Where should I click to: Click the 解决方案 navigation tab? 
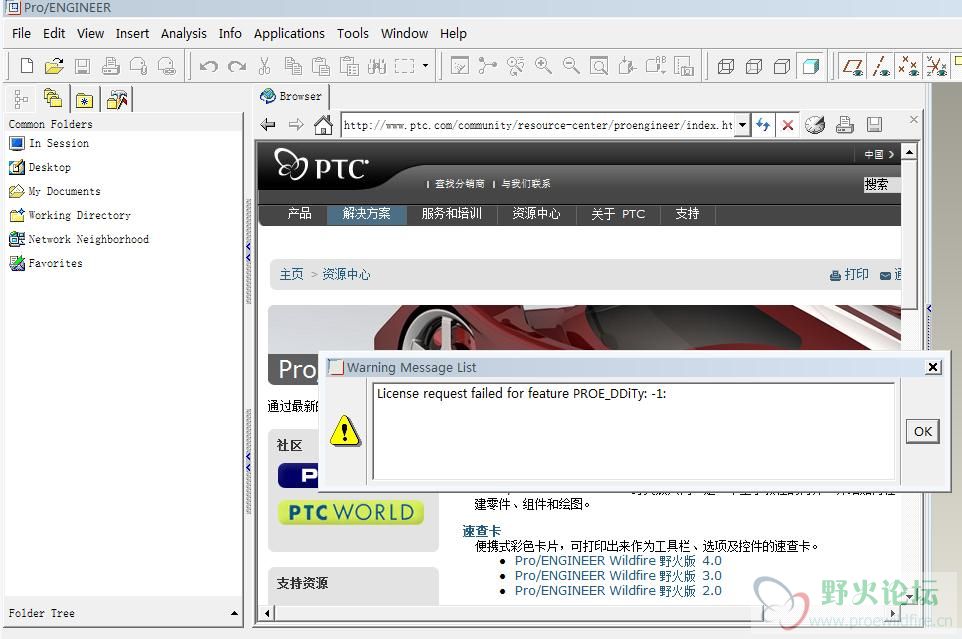coord(366,213)
